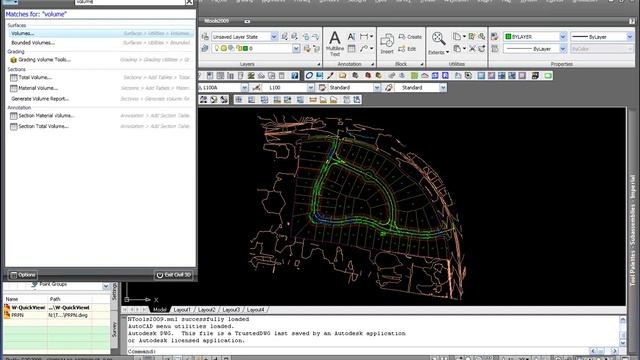Click the single-line text icon in Annotation
Image resolution: width=640 pixels, height=360 pixels.
(351, 37)
